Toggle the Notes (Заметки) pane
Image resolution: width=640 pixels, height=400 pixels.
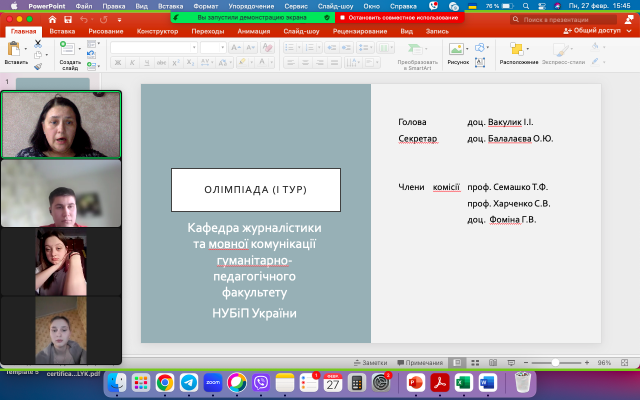[370, 362]
